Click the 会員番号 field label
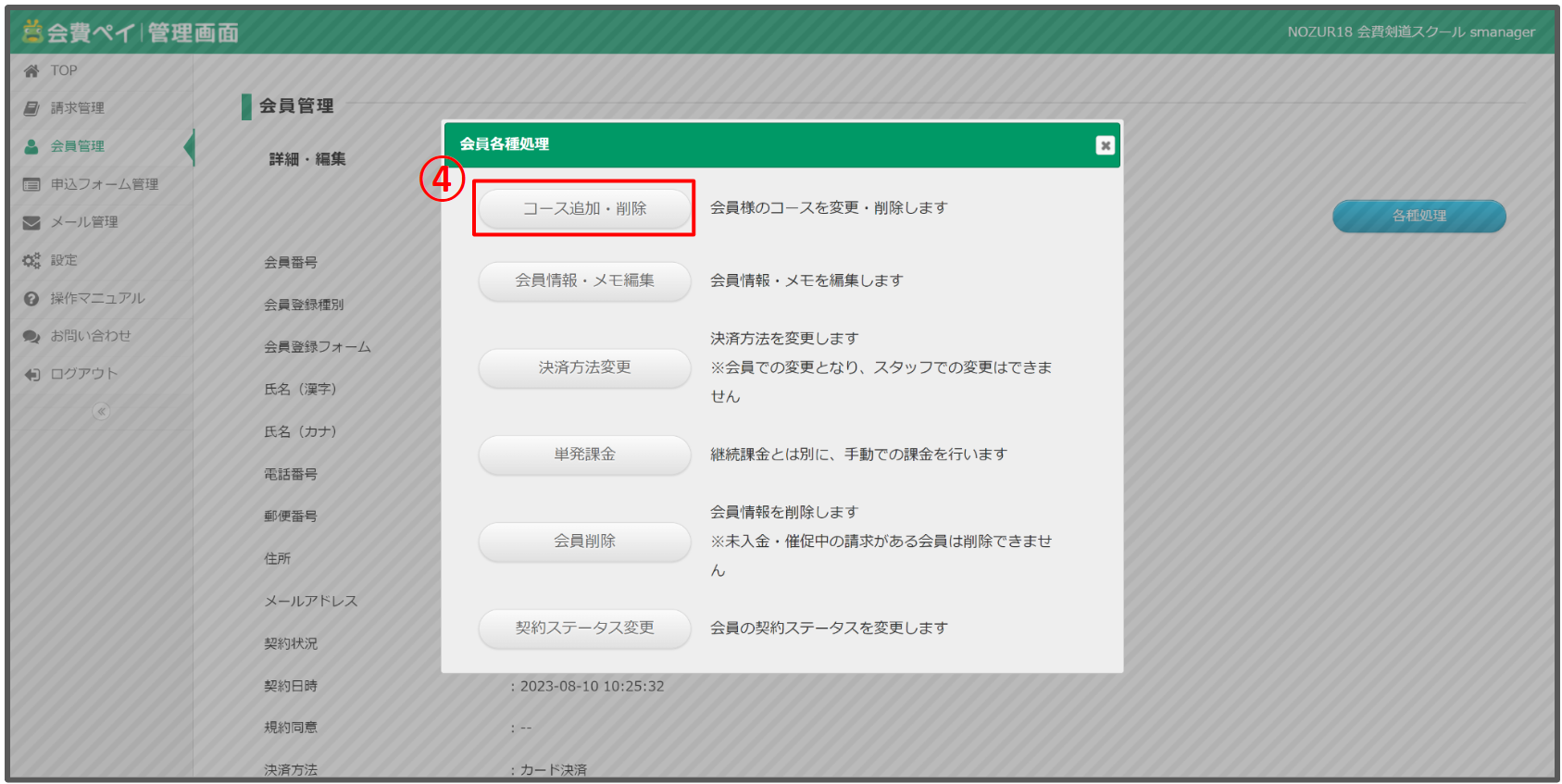This screenshot has width=1562, height=784. 291,263
